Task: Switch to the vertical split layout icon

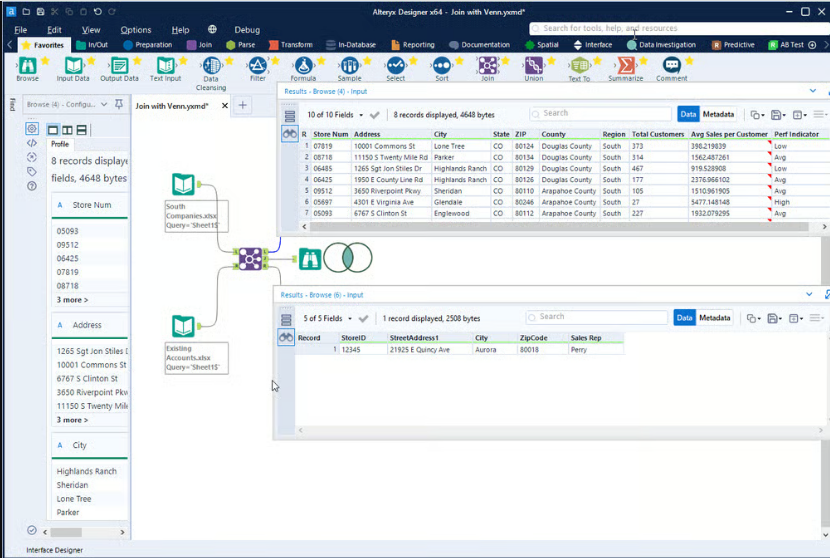Action: point(67,130)
